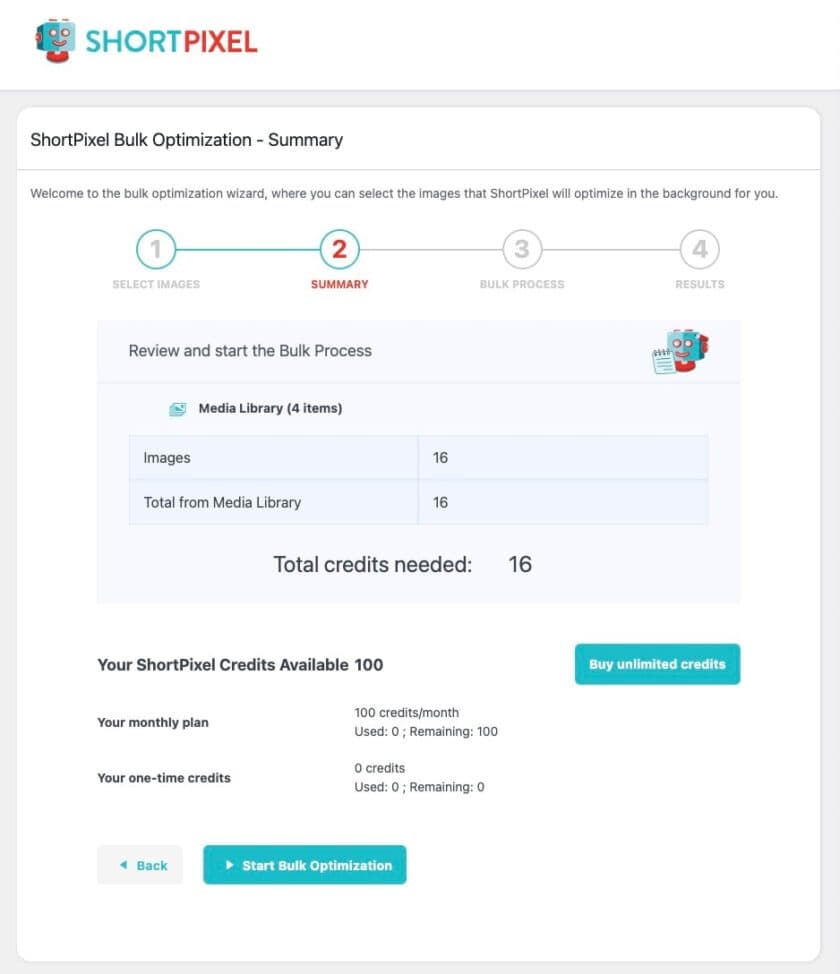Click the step 3 Bulk Process circle

click(522, 249)
